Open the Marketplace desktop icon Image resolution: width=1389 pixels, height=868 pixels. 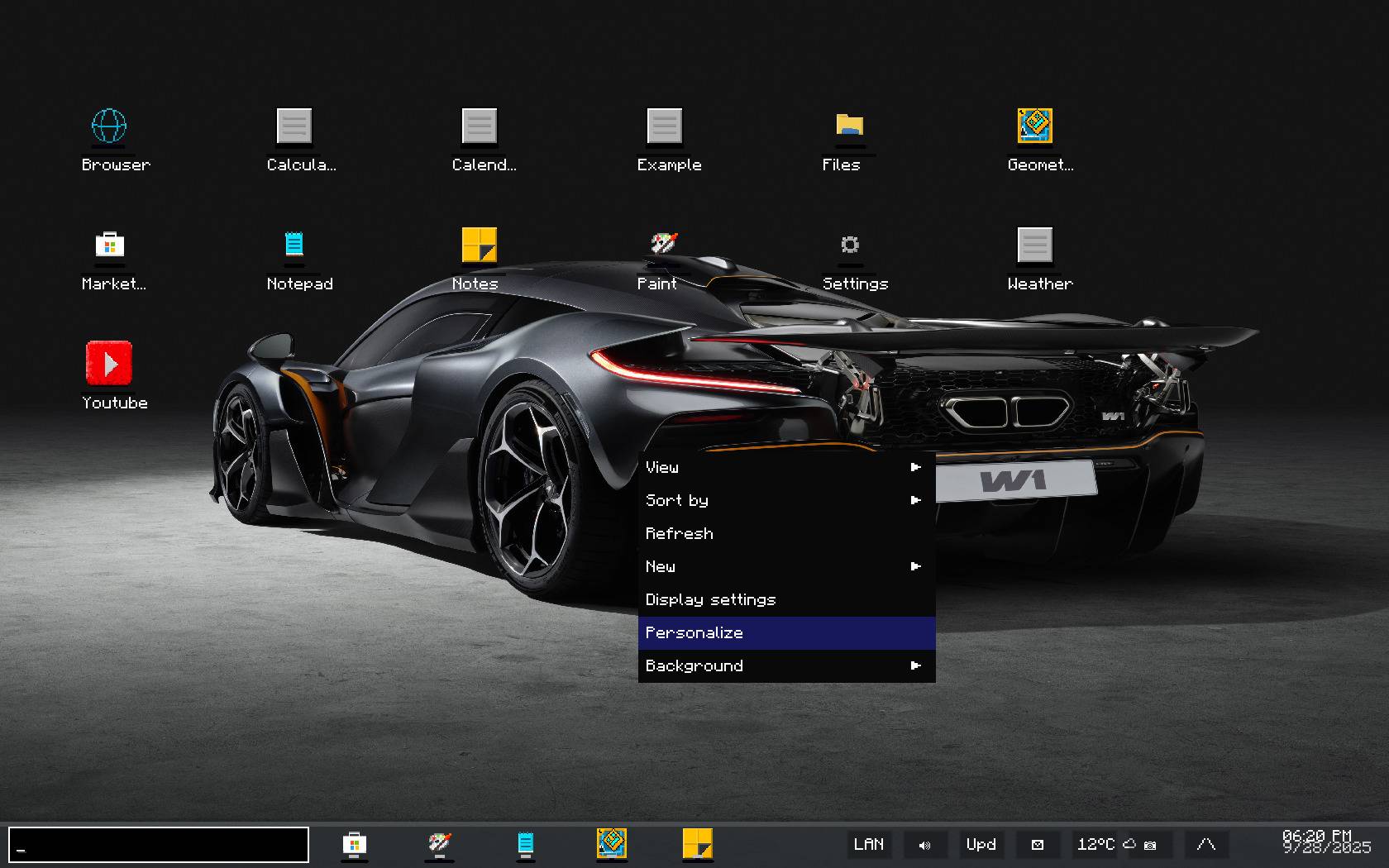point(109,246)
